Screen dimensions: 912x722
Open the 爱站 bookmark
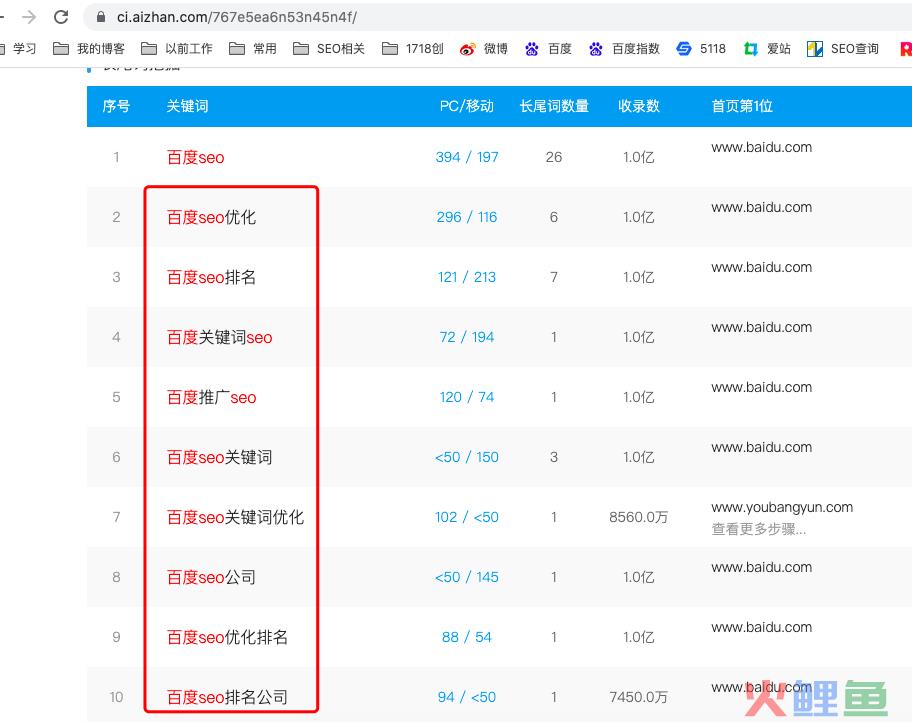tap(767, 48)
